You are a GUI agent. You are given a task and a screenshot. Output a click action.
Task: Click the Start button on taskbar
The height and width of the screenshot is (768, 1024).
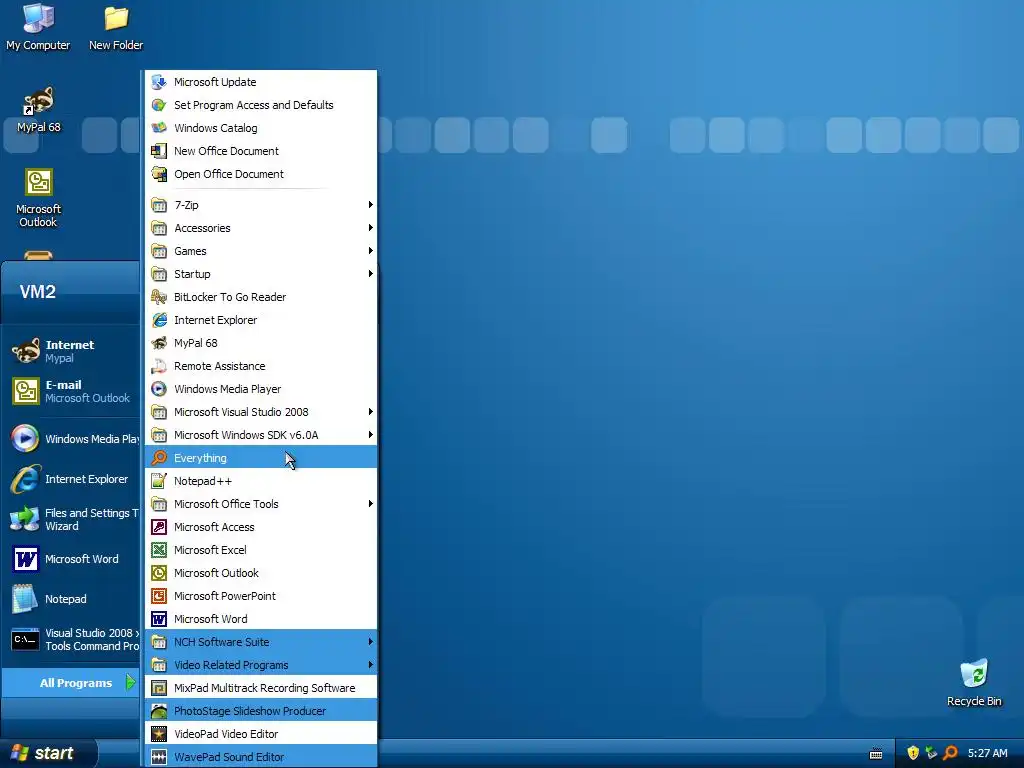point(48,754)
